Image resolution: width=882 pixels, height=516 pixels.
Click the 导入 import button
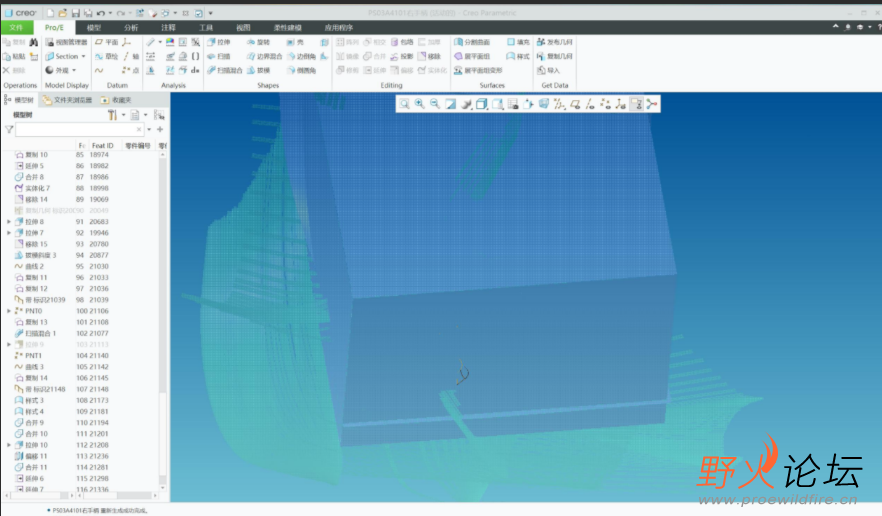pos(548,70)
